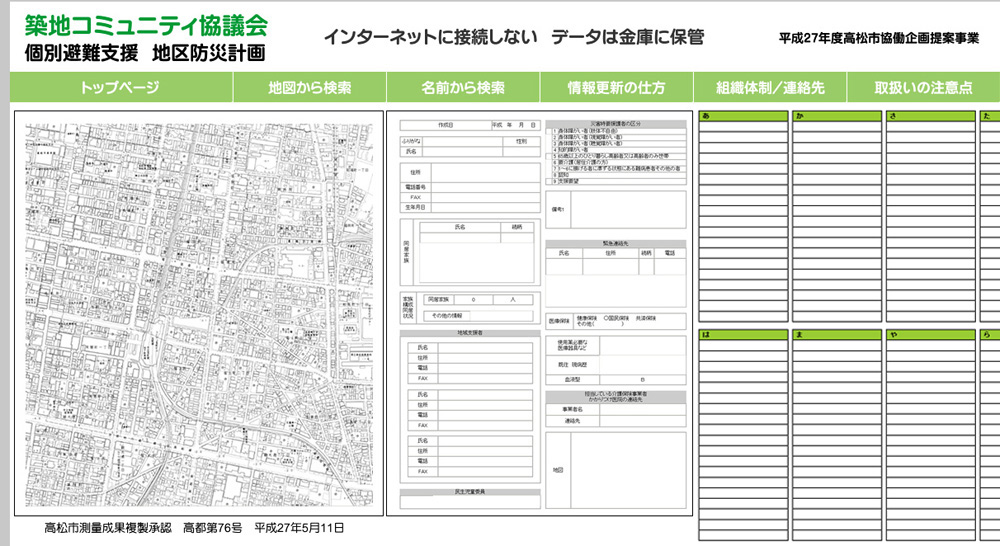
Task: Select the や index column header
Action: pos(928,334)
